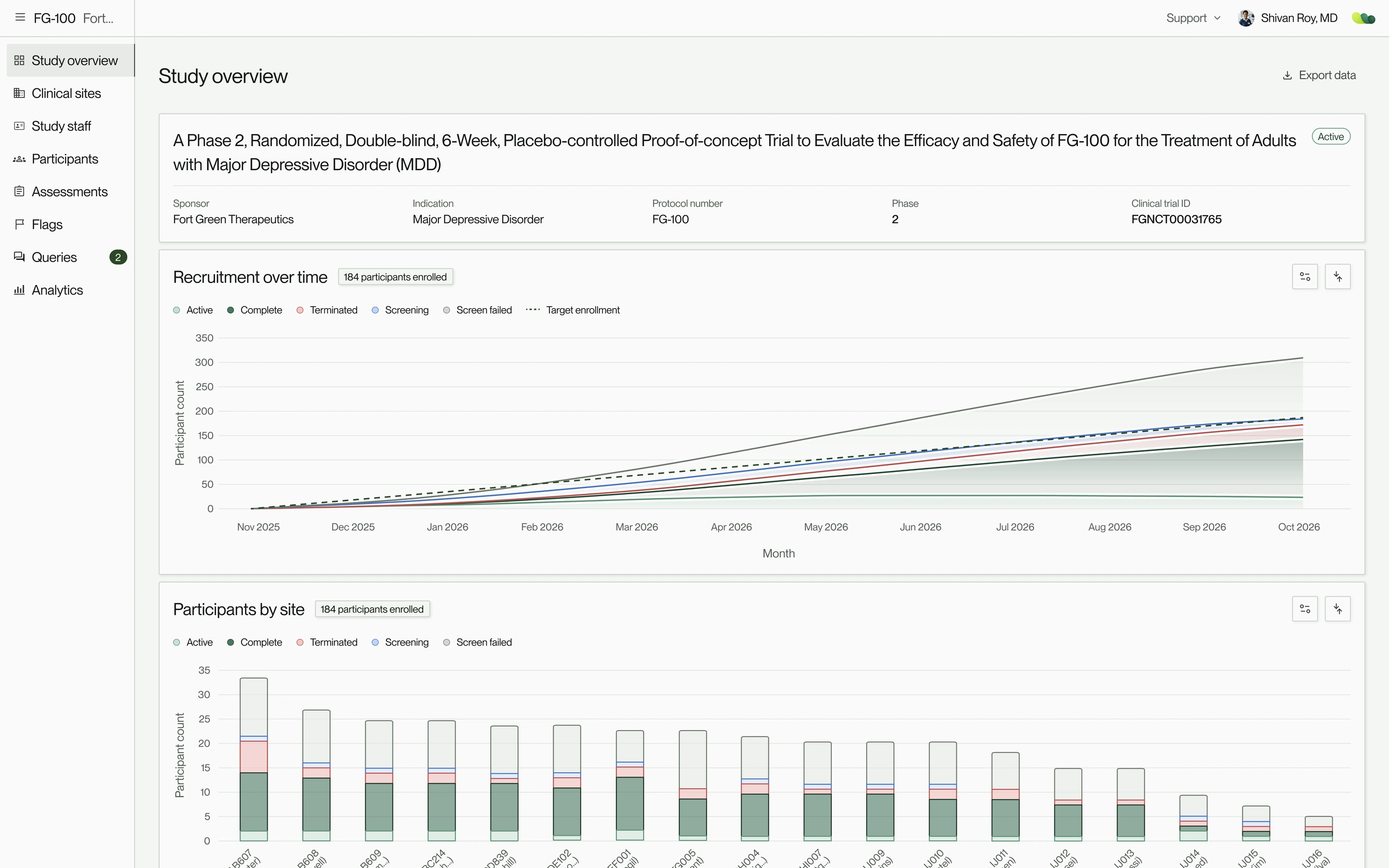Click the Active status badge
1389x868 pixels.
tap(1331, 136)
